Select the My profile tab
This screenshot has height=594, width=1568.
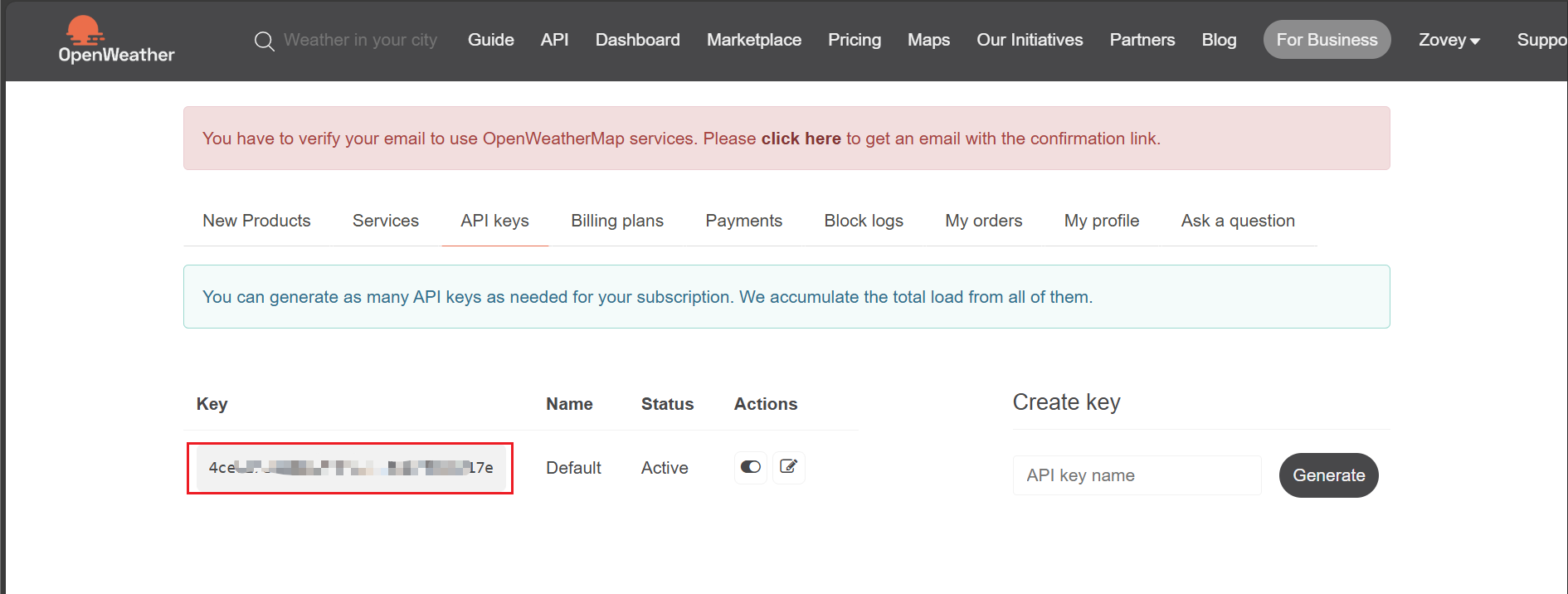point(1101,221)
